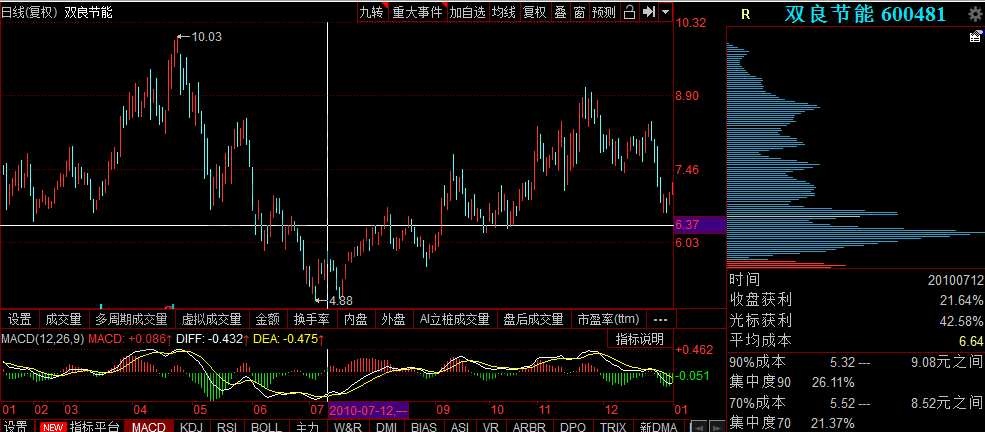Open the dropdown arrow at toolbar end
Screen dimensions: 985x432
click(665, 12)
